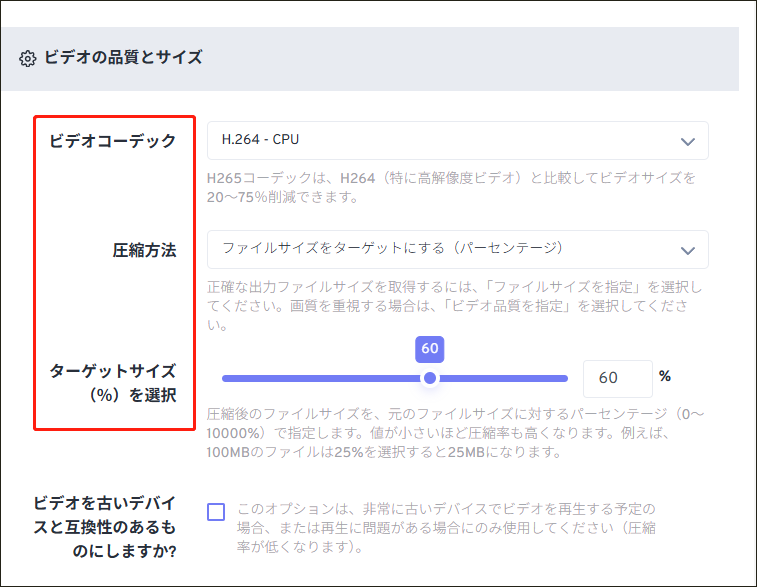Click the 圧縮後のファイルサイズ explanation text
Viewport: 757px width, 587px height.
(x=455, y=433)
